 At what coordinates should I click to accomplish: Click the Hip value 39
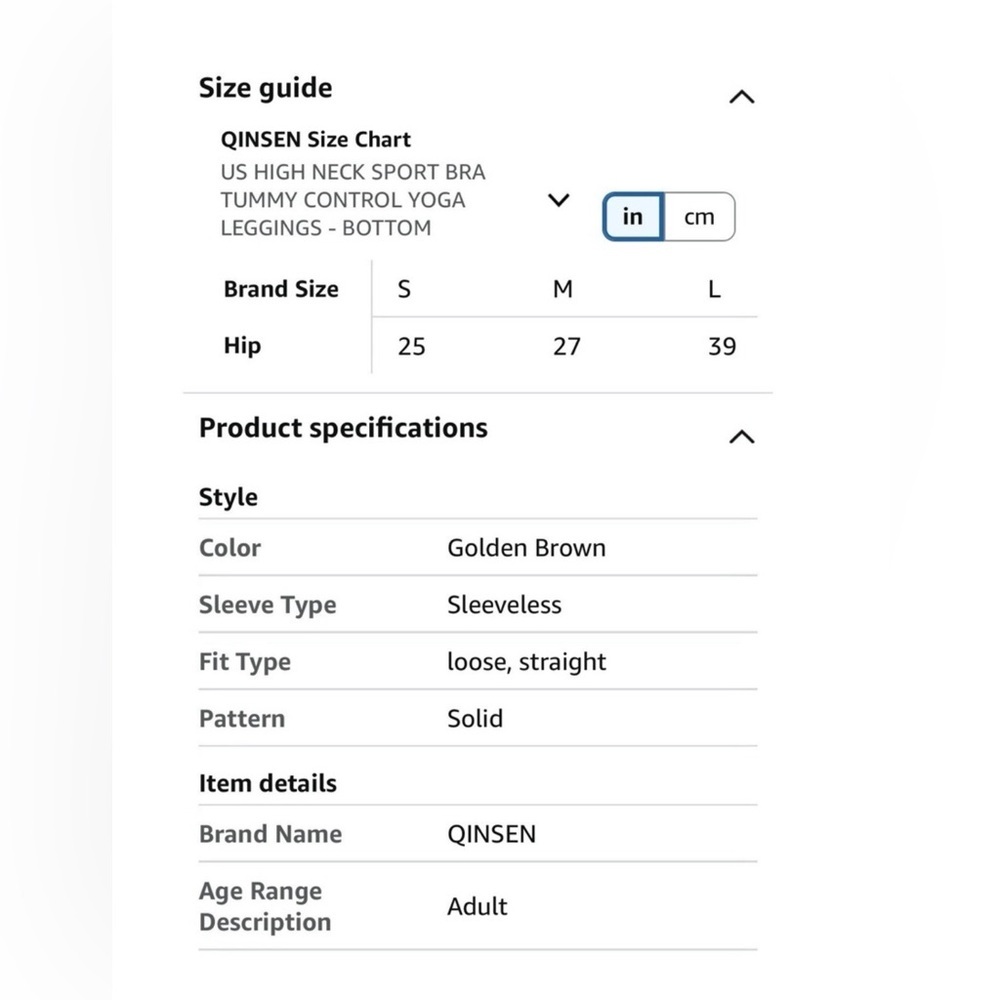(722, 346)
